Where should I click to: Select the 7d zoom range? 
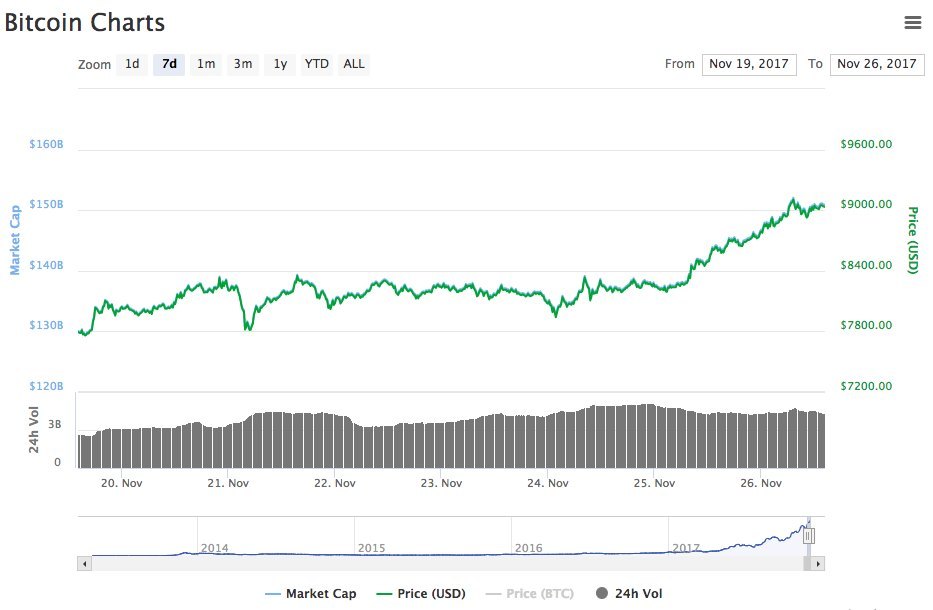[169, 64]
